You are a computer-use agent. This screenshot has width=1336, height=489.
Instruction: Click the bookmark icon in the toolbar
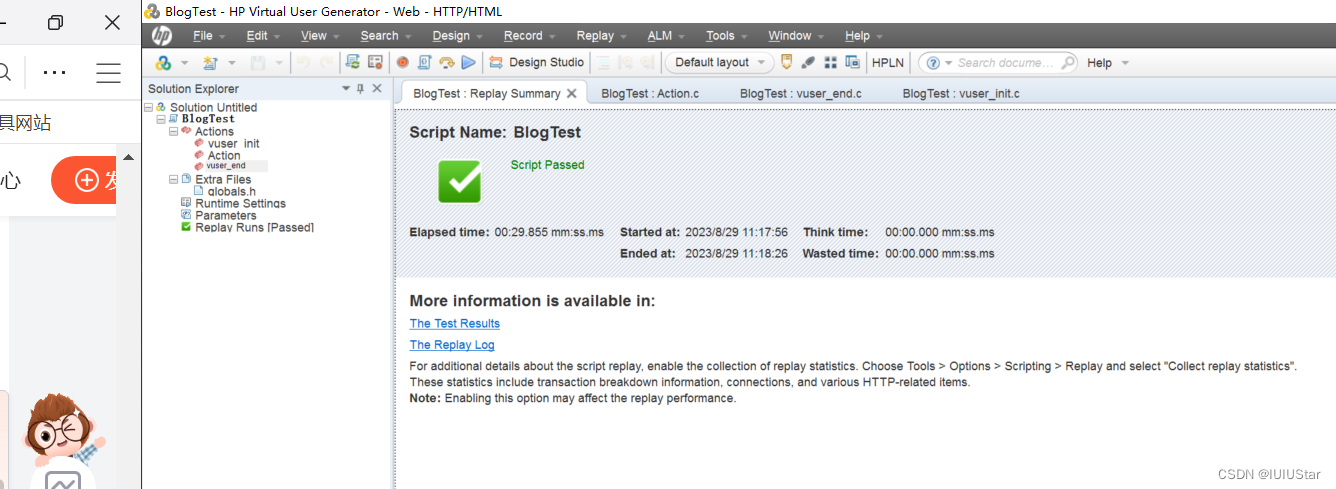tap(787, 62)
